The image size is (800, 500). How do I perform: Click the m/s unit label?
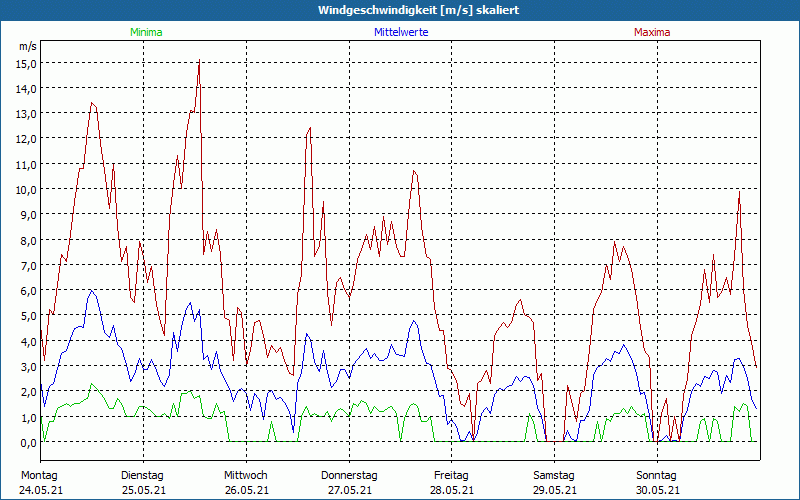pyautogui.click(x=27, y=46)
